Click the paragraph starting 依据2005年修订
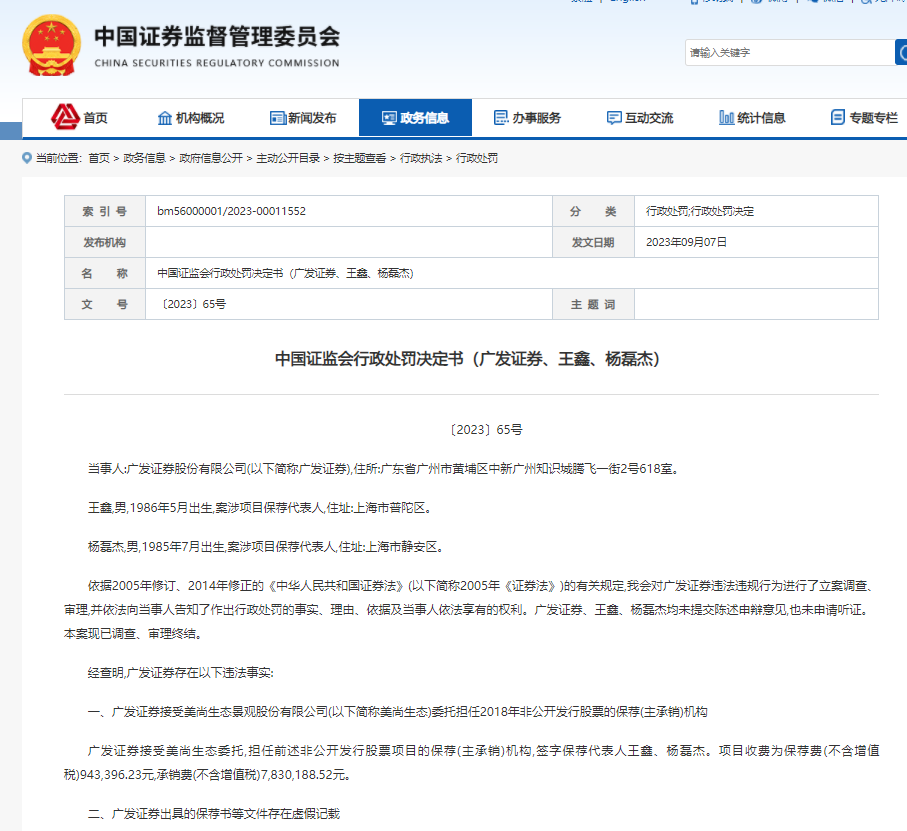 coord(471,610)
